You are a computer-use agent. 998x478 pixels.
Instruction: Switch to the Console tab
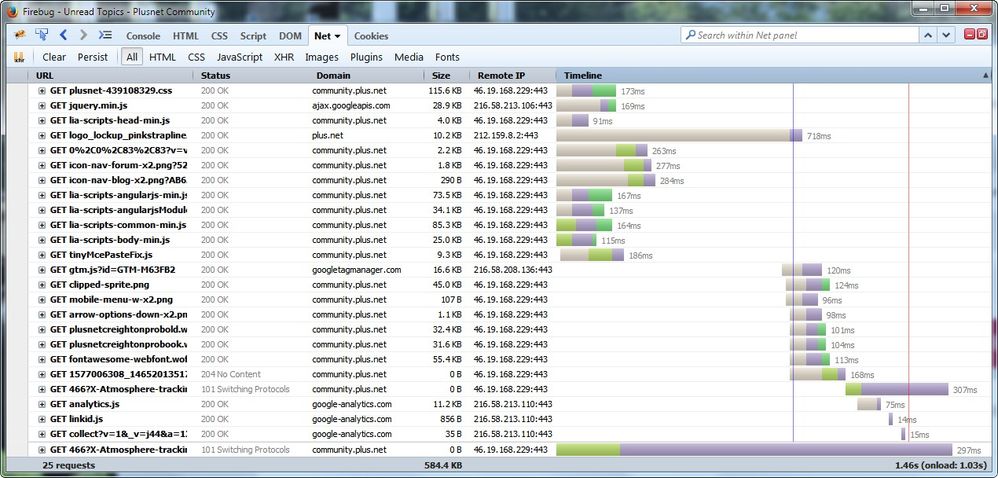(143, 35)
